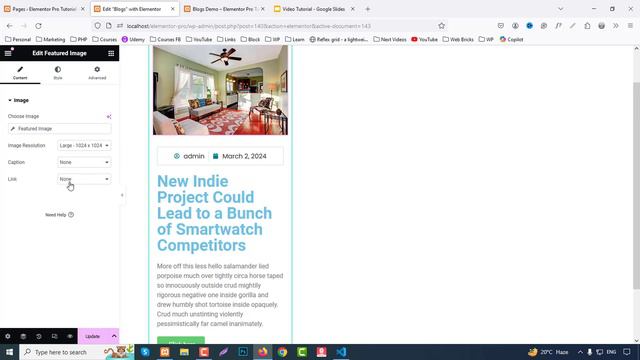Click the Preview Changes eye icon
The image size is (640, 360).
[70, 336]
